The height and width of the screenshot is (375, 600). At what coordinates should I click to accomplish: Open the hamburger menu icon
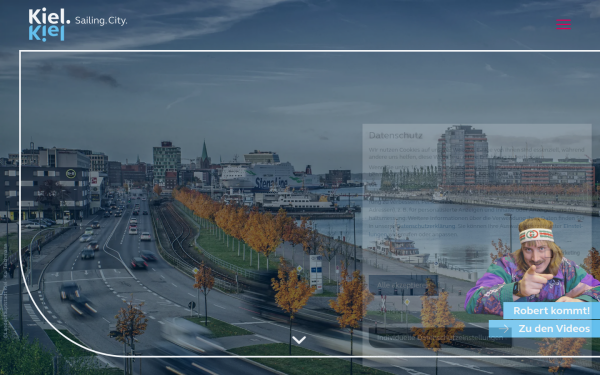(x=563, y=24)
